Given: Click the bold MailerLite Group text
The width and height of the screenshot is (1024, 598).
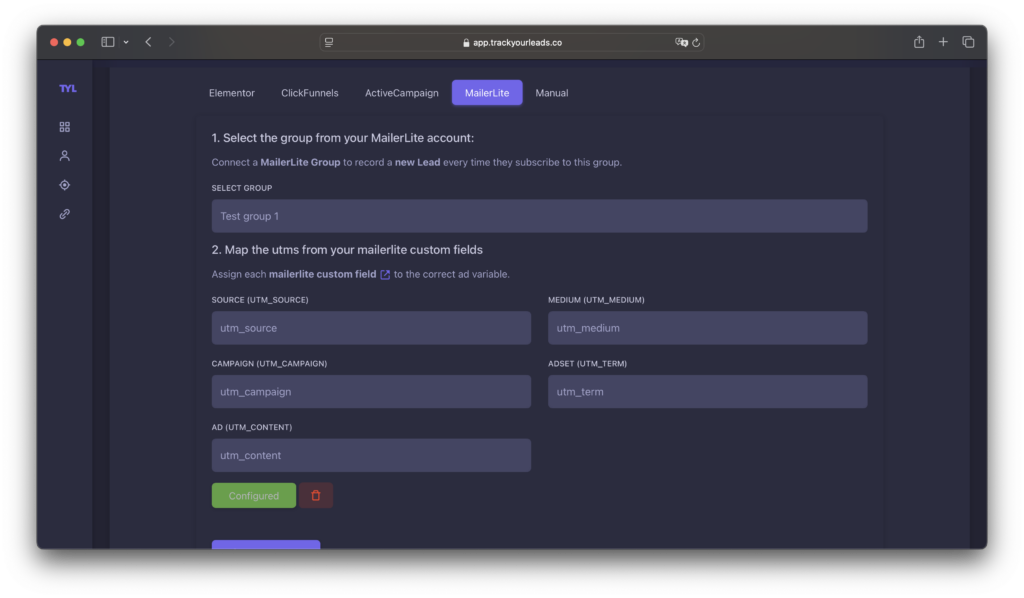Looking at the screenshot, I should pos(300,162).
